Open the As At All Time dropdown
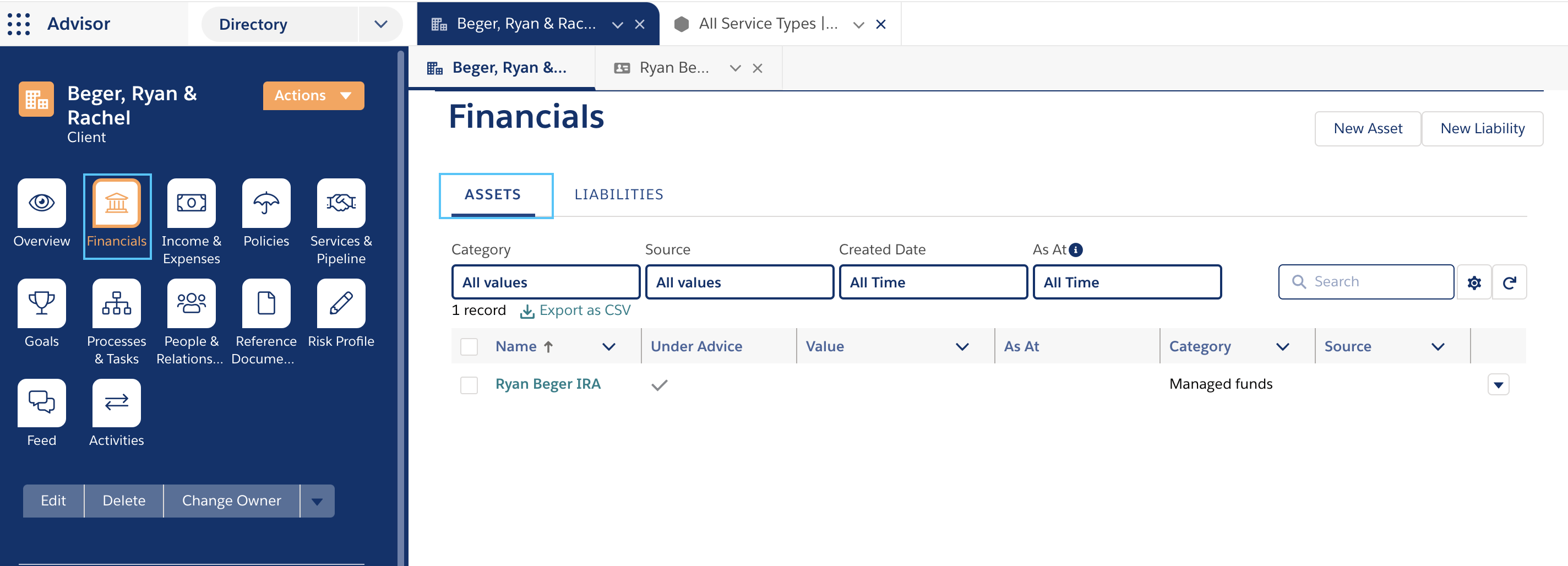Screen dimensions: 1568x566 coord(1126,282)
